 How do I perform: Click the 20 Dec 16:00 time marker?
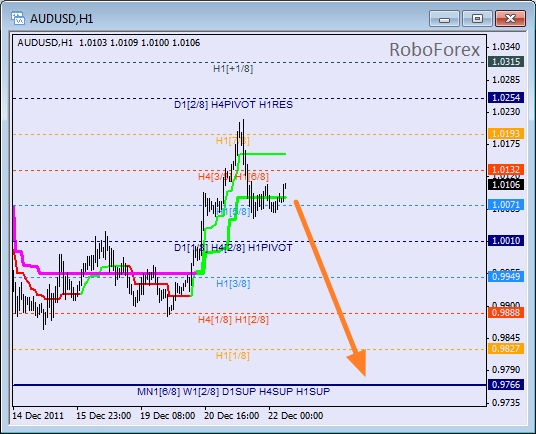point(231,416)
